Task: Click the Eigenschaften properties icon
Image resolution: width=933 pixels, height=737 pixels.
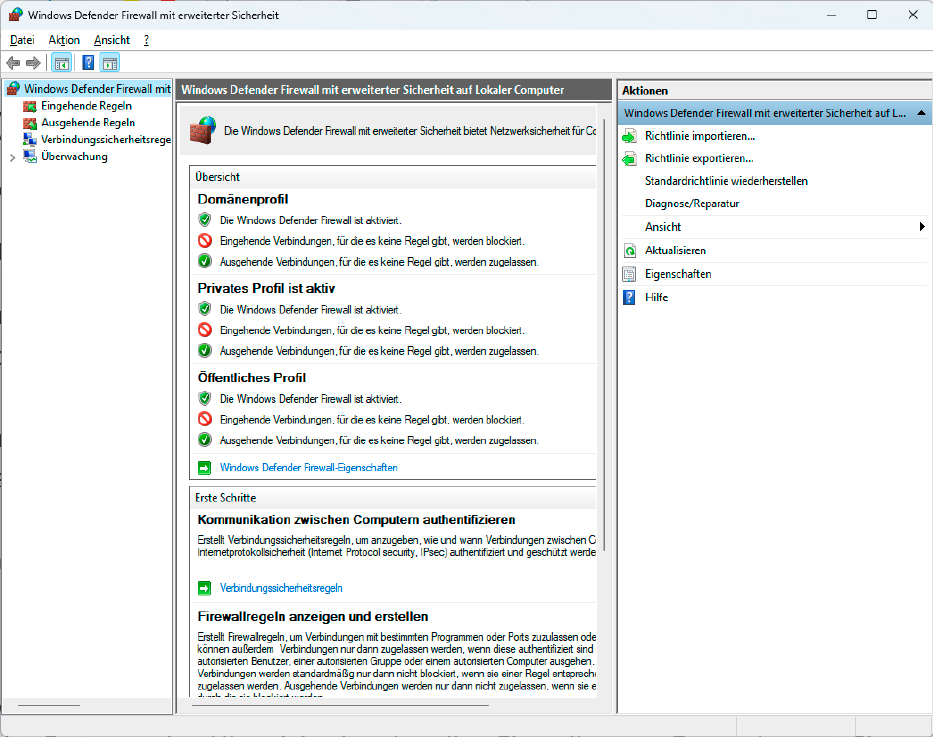Action: click(x=629, y=274)
